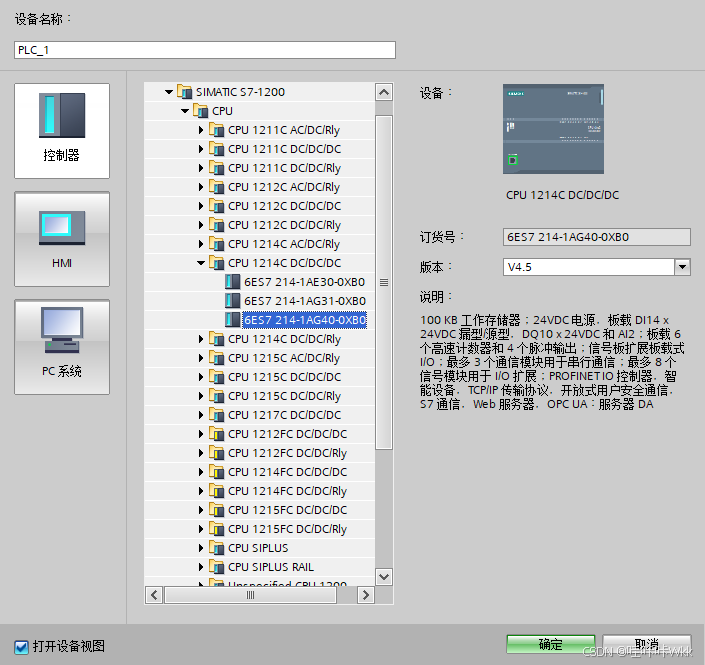Click module icon of 6ES7 214-1AE30-0XB0
The image size is (705, 665).
[x=232, y=282]
